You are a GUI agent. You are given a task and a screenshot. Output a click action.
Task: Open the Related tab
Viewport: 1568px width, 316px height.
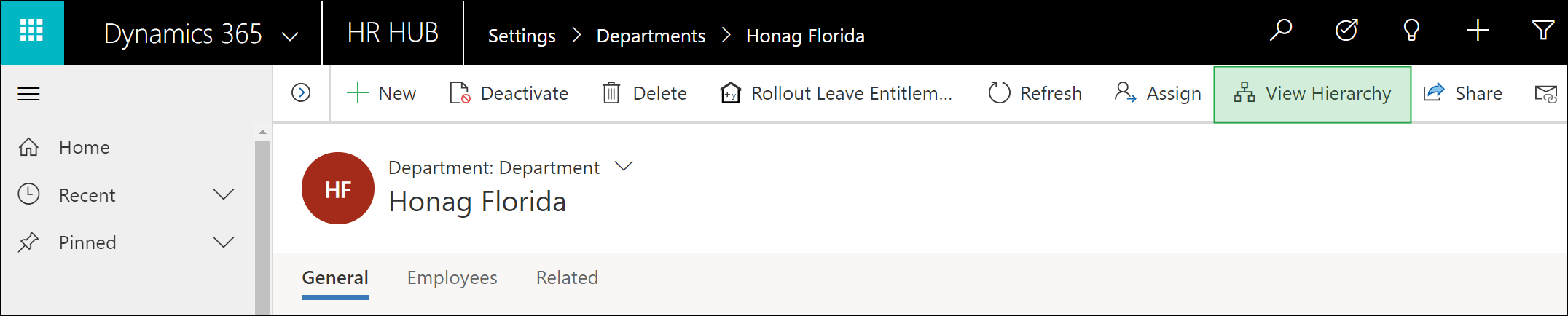point(567,277)
